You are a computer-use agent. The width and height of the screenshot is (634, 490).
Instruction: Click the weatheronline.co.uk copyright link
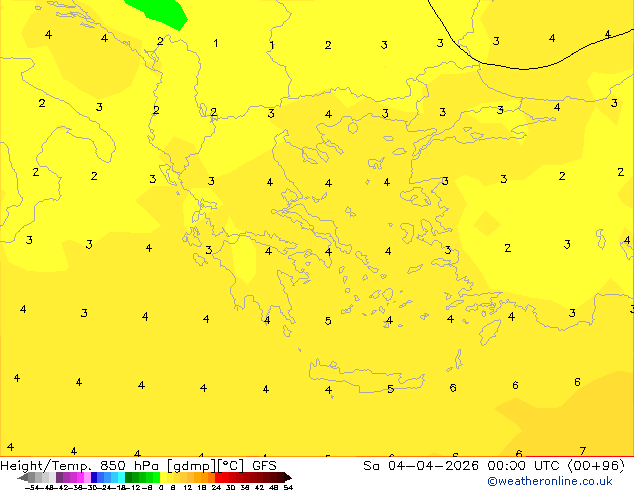(550, 481)
